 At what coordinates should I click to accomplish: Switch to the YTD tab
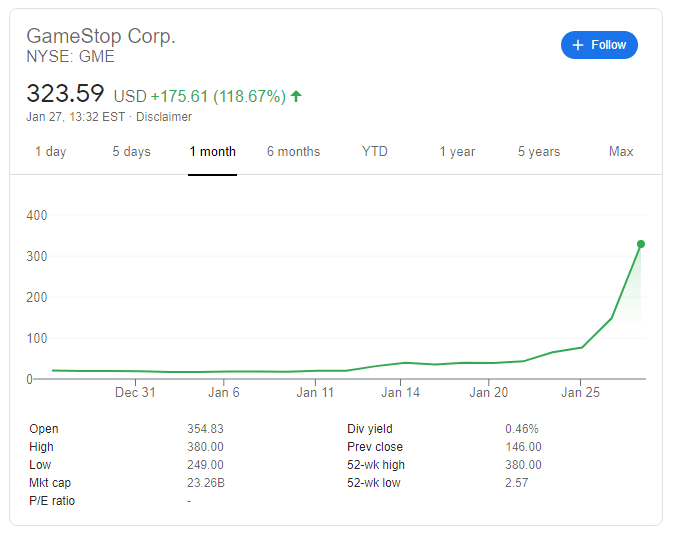[x=375, y=152]
